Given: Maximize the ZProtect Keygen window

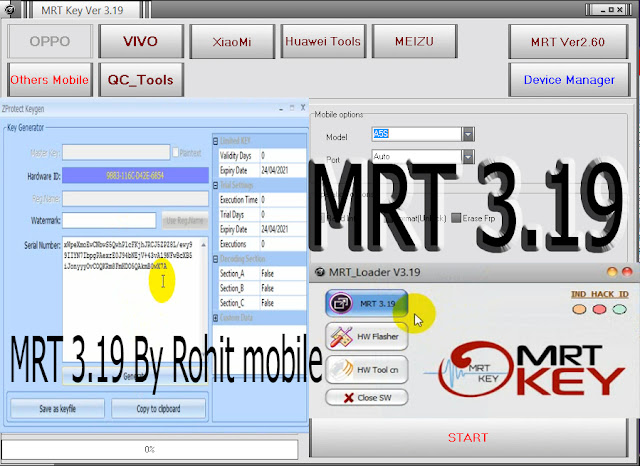Looking at the screenshot, I should click(x=292, y=108).
